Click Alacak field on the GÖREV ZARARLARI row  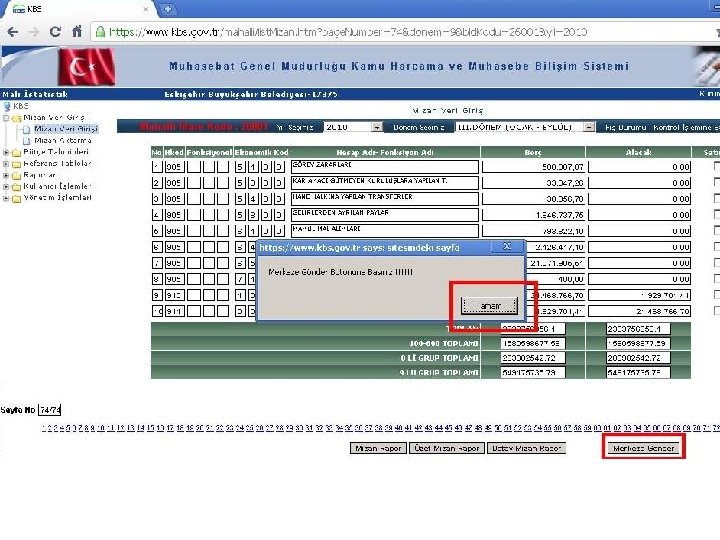pyautogui.click(x=639, y=167)
